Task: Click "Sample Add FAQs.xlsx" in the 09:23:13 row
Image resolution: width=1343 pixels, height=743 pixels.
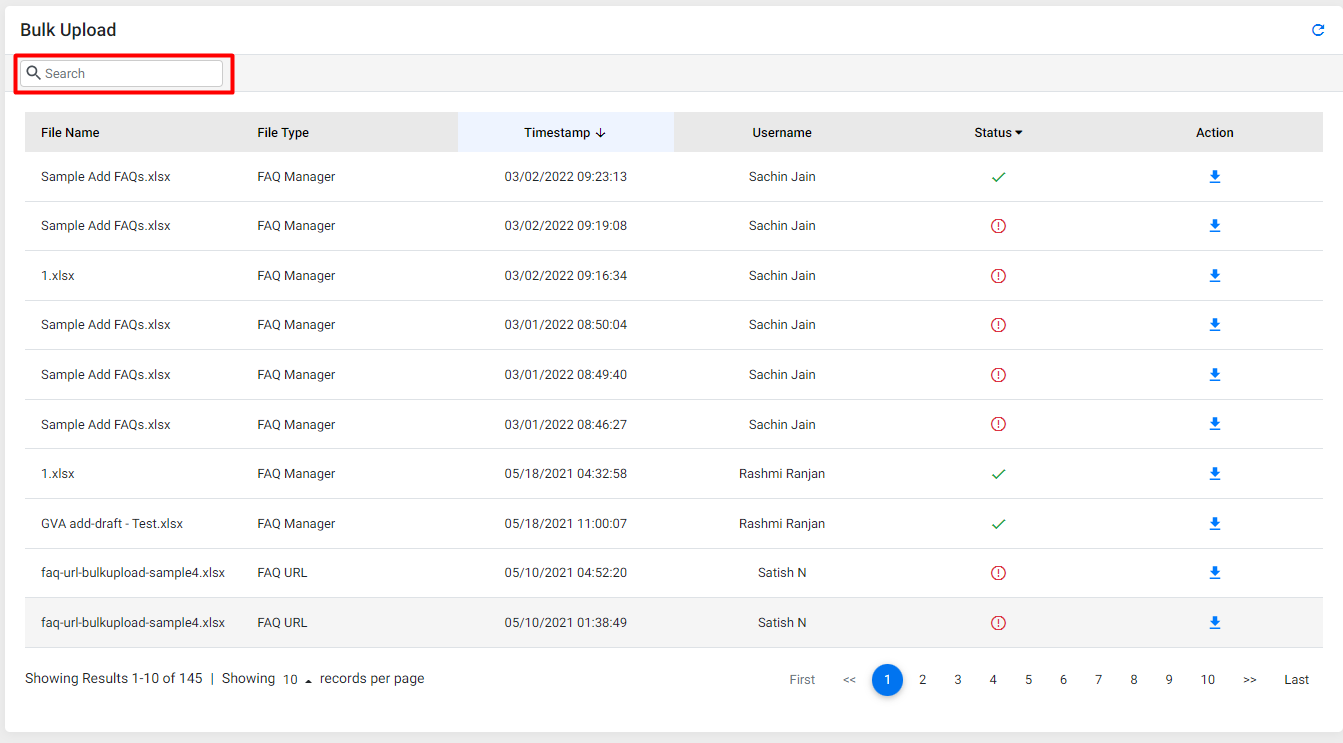Action: (x=106, y=177)
